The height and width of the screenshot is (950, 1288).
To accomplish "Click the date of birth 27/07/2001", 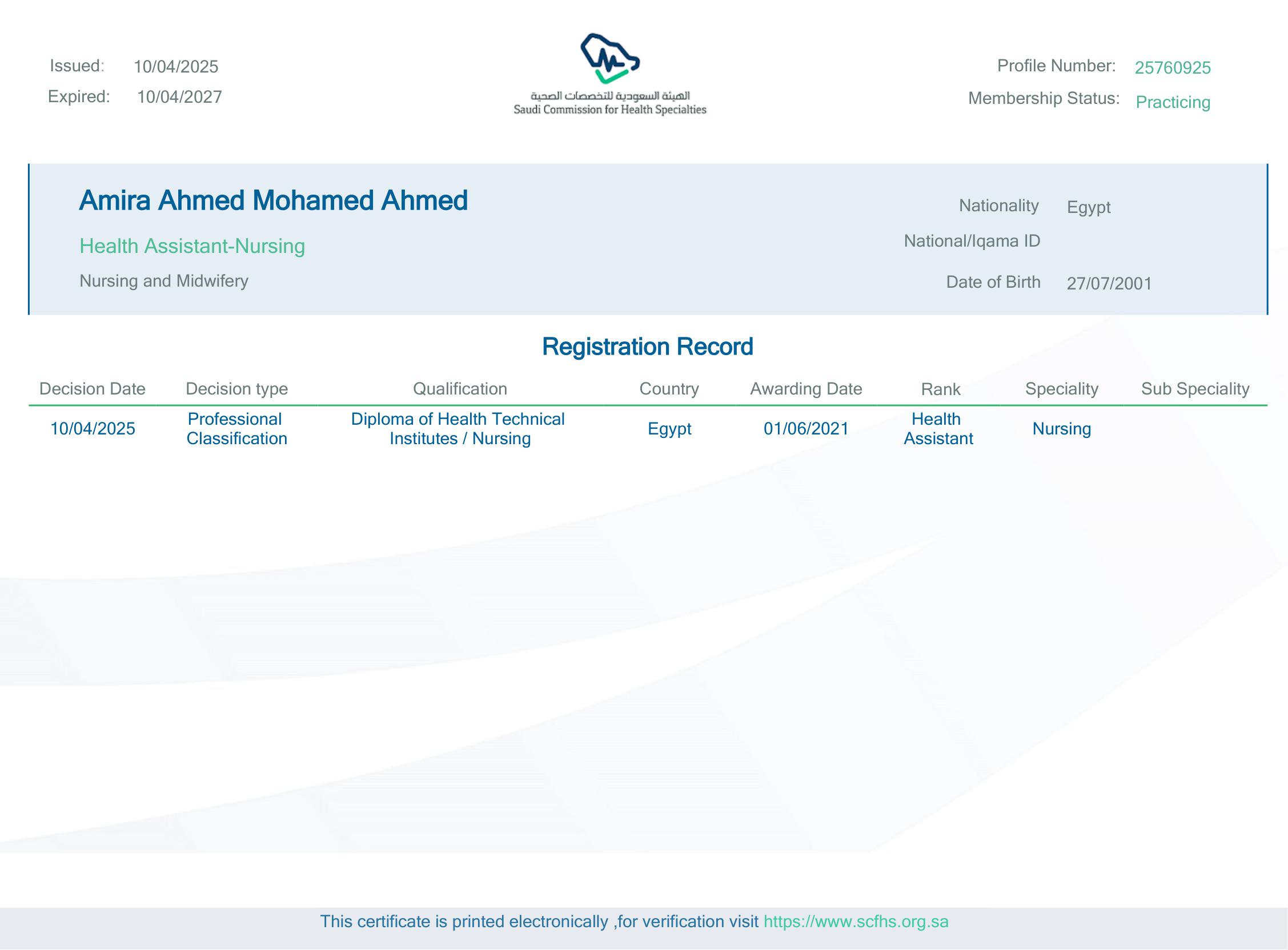I will pos(1109,284).
